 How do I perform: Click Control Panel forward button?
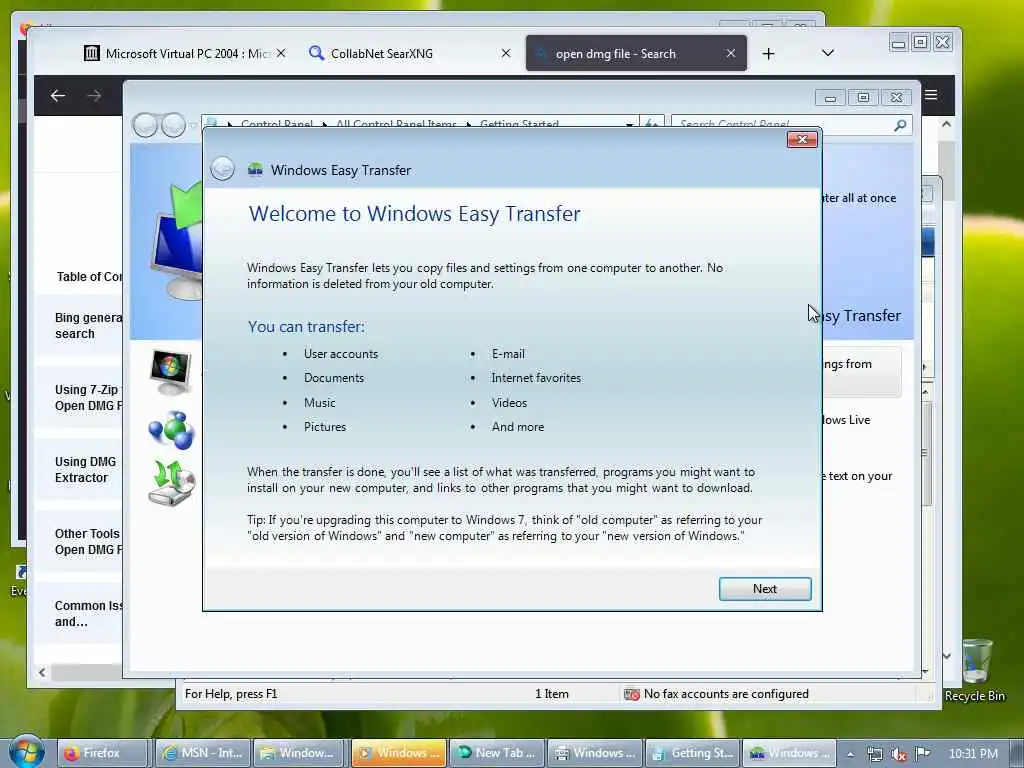click(173, 125)
